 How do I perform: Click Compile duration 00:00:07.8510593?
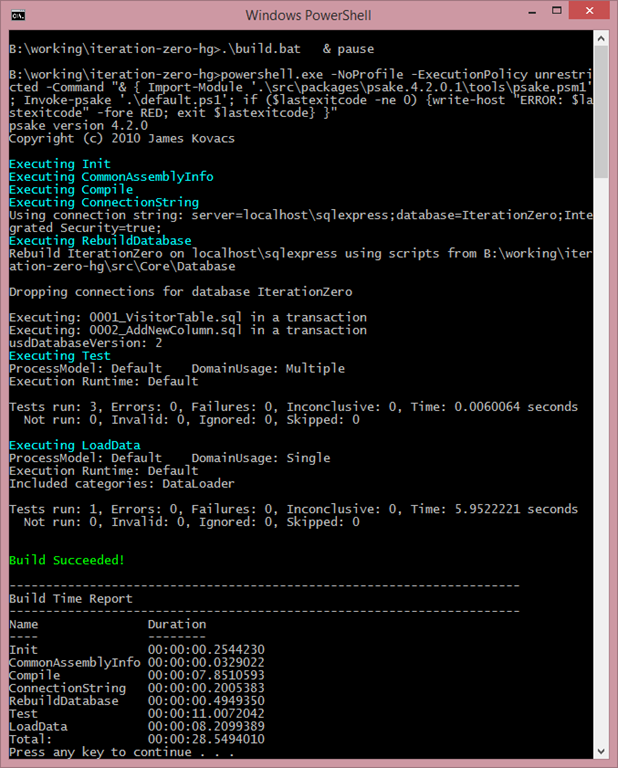pyautogui.click(x=206, y=675)
